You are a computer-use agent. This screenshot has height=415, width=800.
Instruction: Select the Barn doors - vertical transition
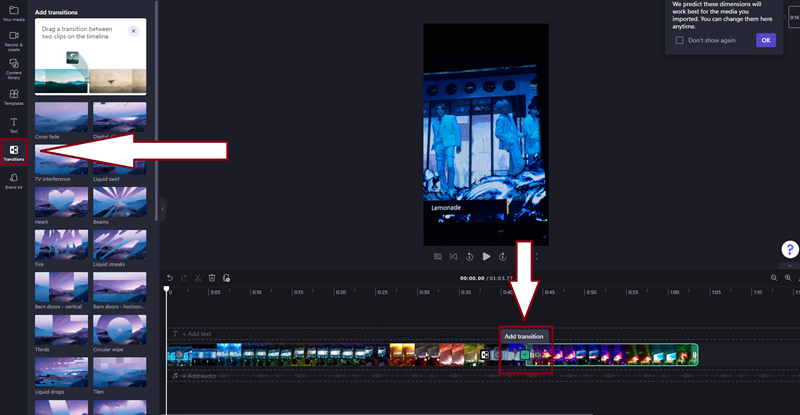click(x=61, y=287)
